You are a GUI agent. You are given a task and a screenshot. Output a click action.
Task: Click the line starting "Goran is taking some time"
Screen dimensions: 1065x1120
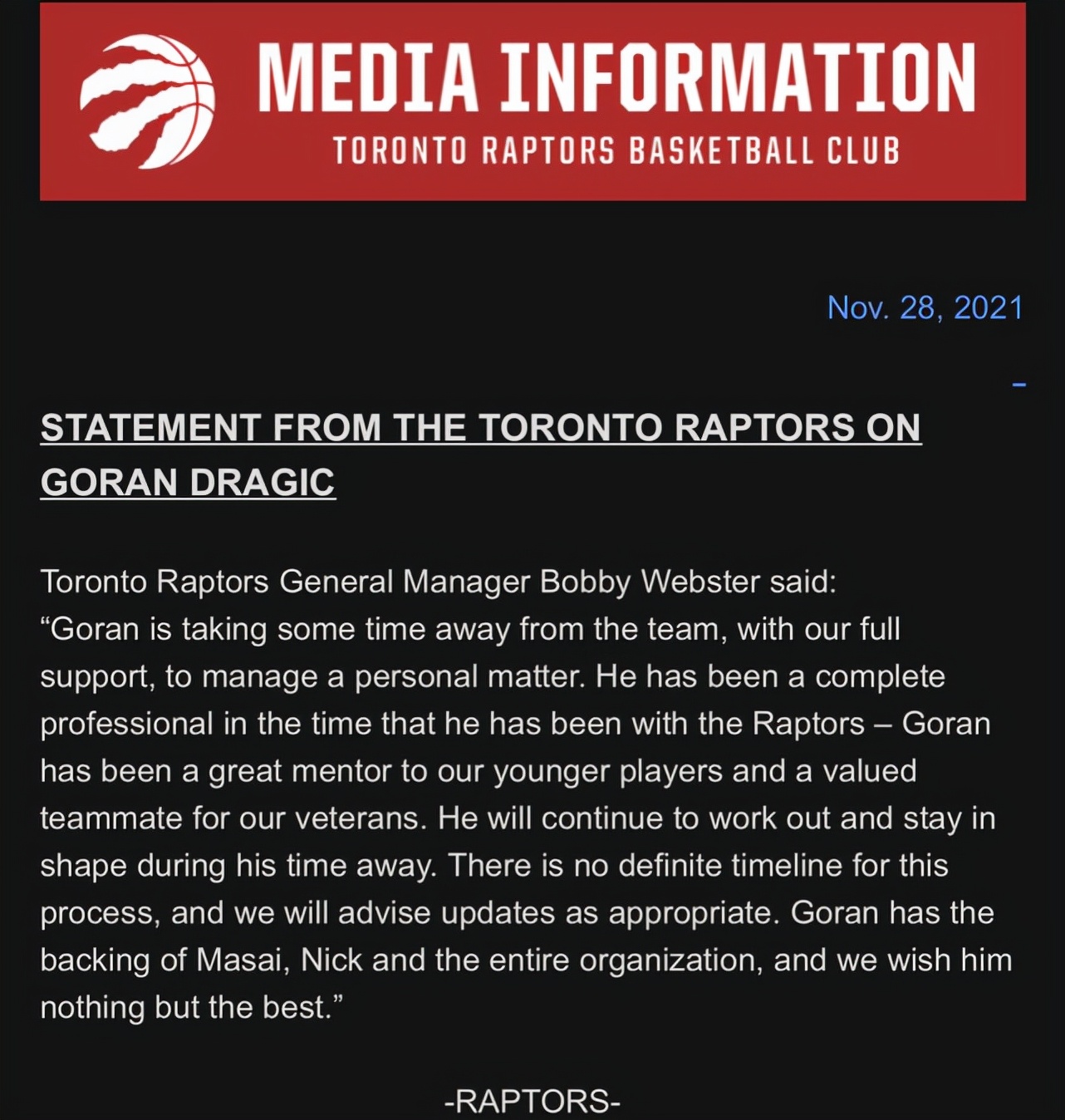click(x=470, y=629)
